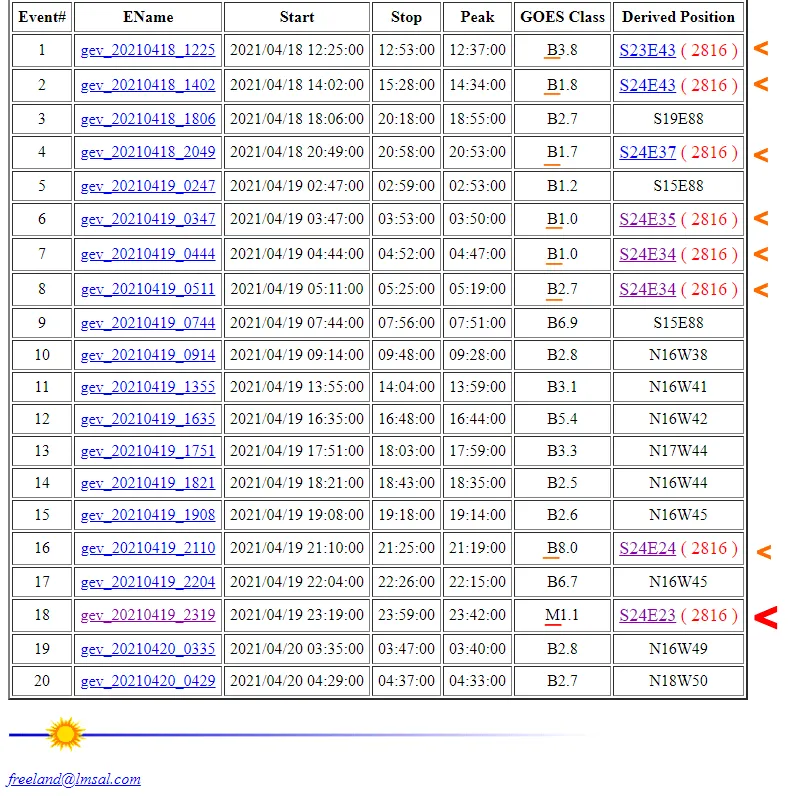This screenshot has width=800, height=796.
Task: Click the orange arrow beside event 4
Action: 761,155
